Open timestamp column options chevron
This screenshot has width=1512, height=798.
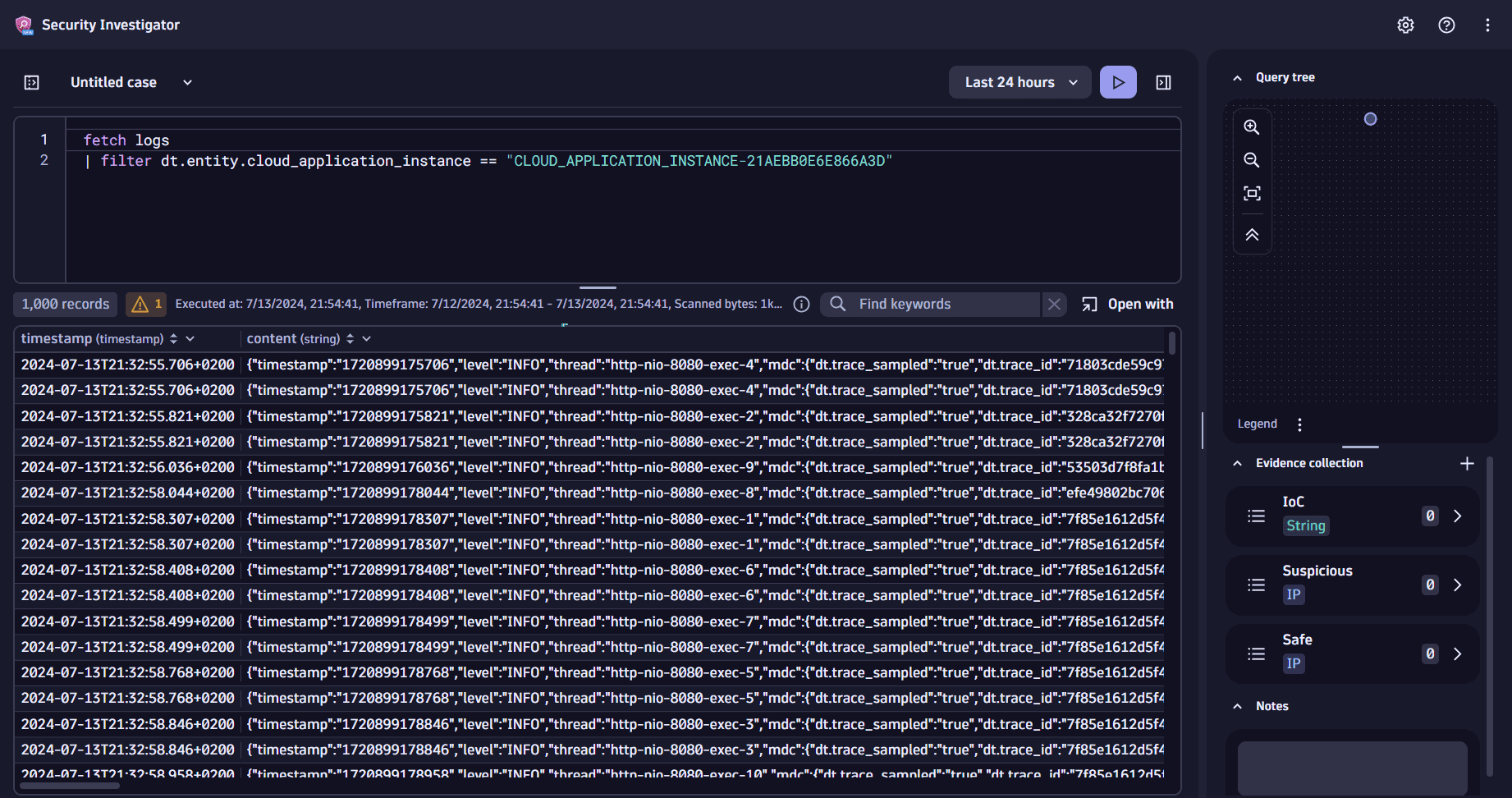[190, 339]
